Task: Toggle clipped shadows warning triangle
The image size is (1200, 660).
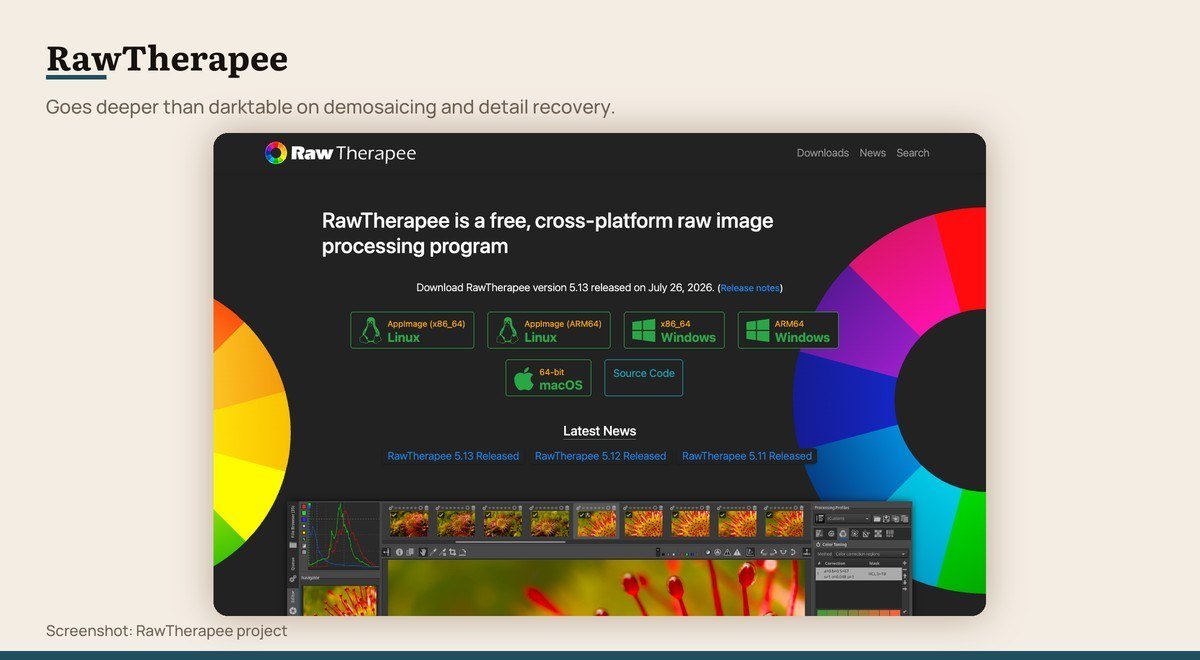Action: tap(727, 552)
